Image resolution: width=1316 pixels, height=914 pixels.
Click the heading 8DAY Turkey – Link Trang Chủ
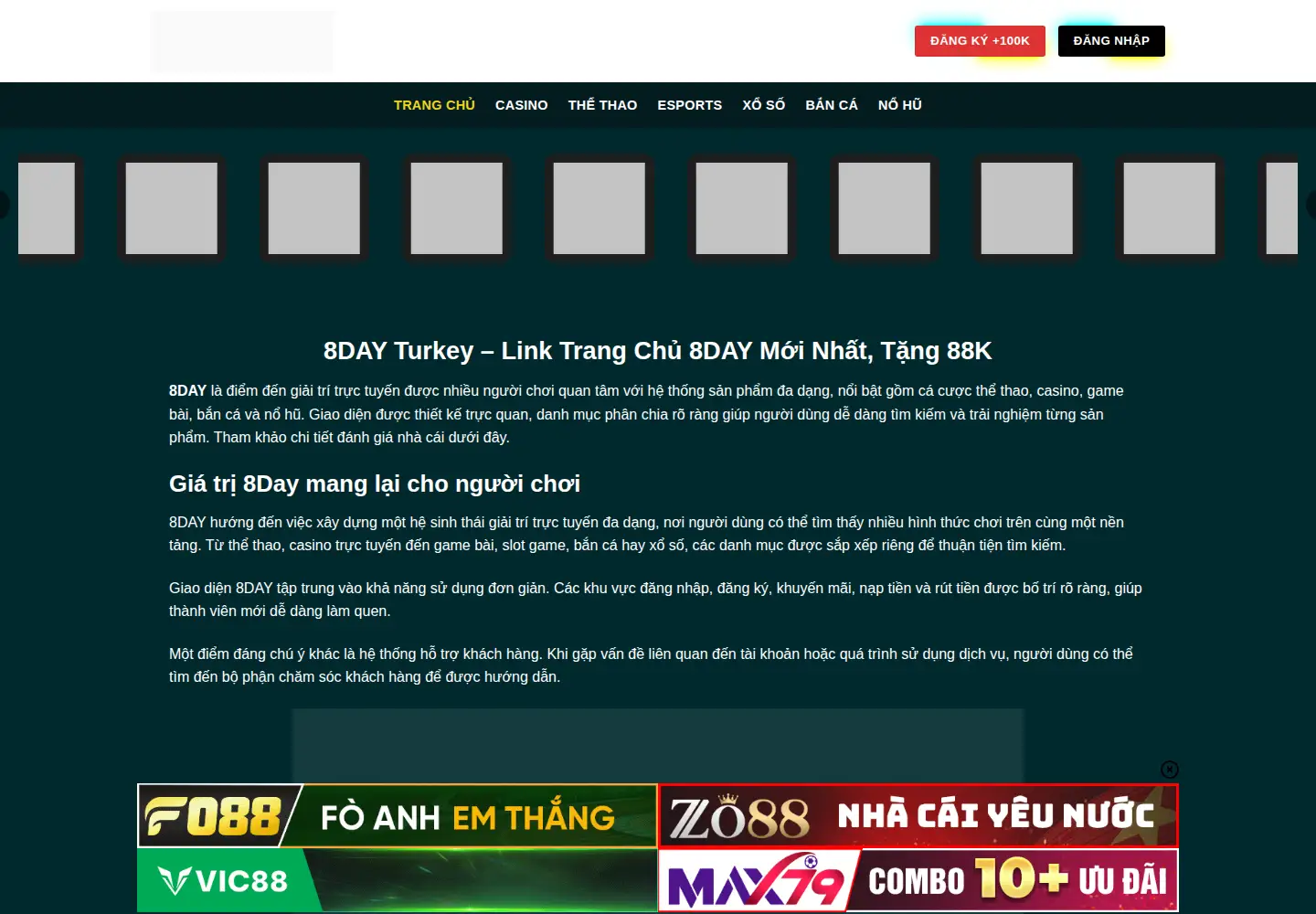658,351
